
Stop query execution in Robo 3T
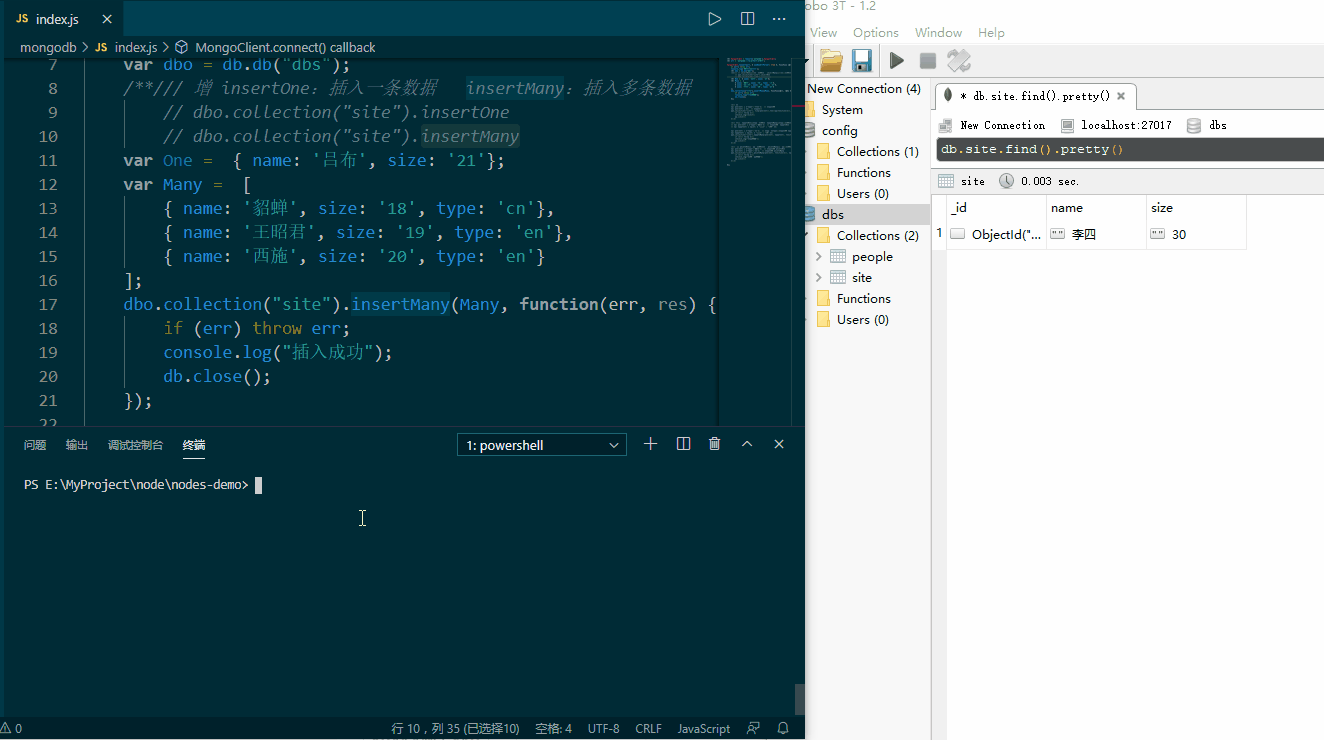tap(929, 60)
